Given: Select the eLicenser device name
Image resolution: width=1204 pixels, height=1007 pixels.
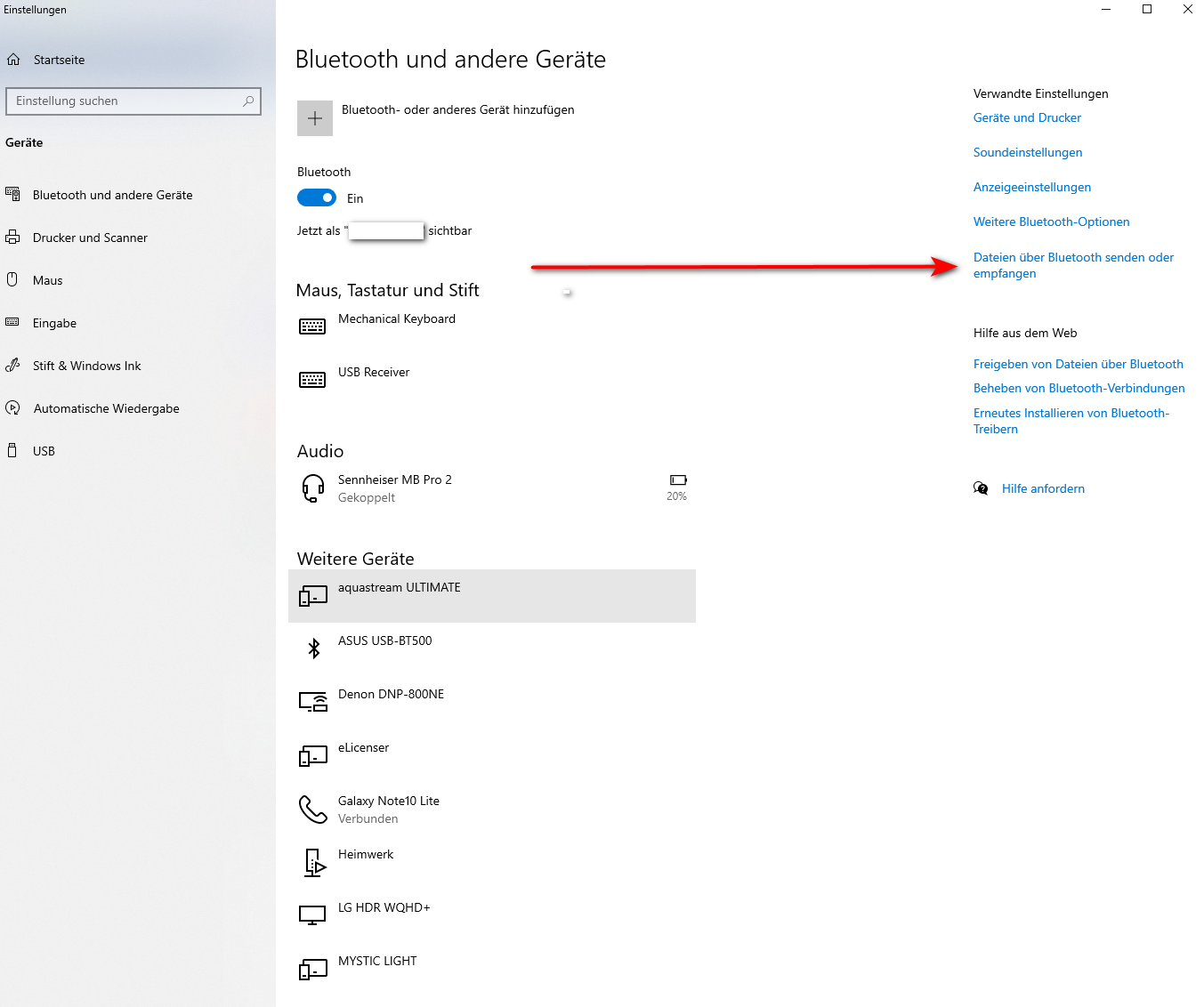Looking at the screenshot, I should pyautogui.click(x=363, y=747).
